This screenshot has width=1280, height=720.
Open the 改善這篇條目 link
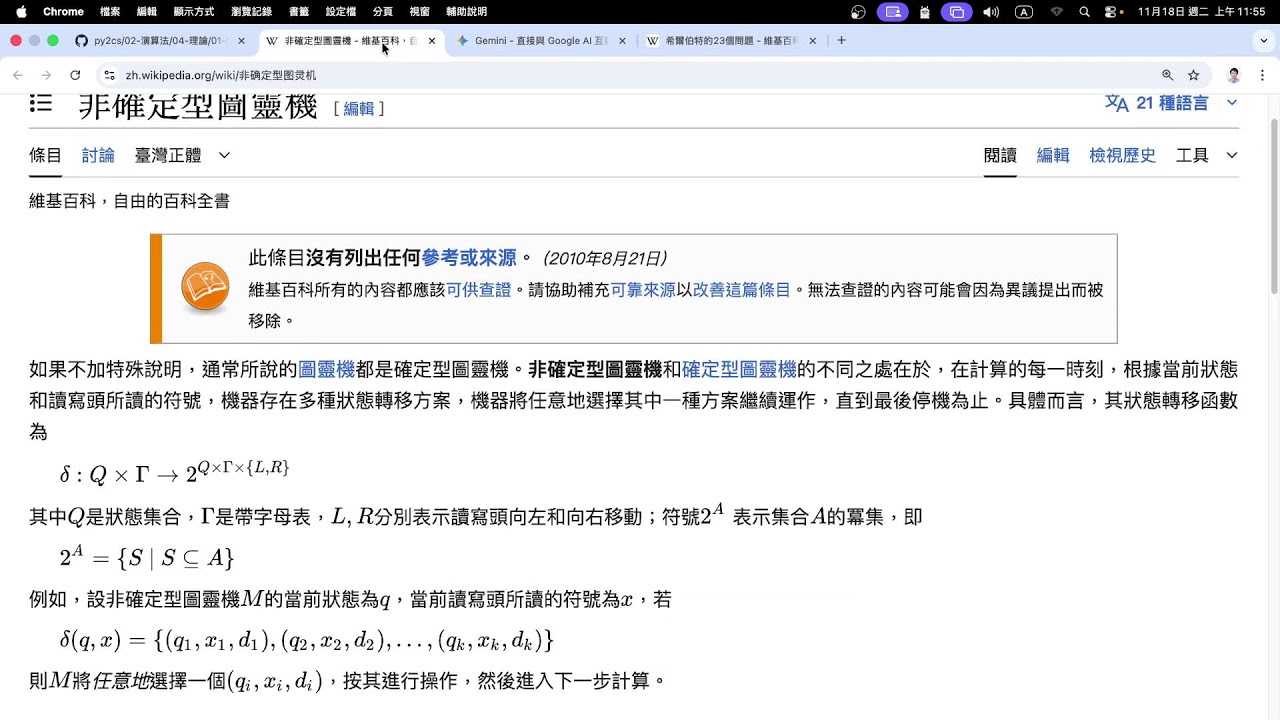pos(742,290)
